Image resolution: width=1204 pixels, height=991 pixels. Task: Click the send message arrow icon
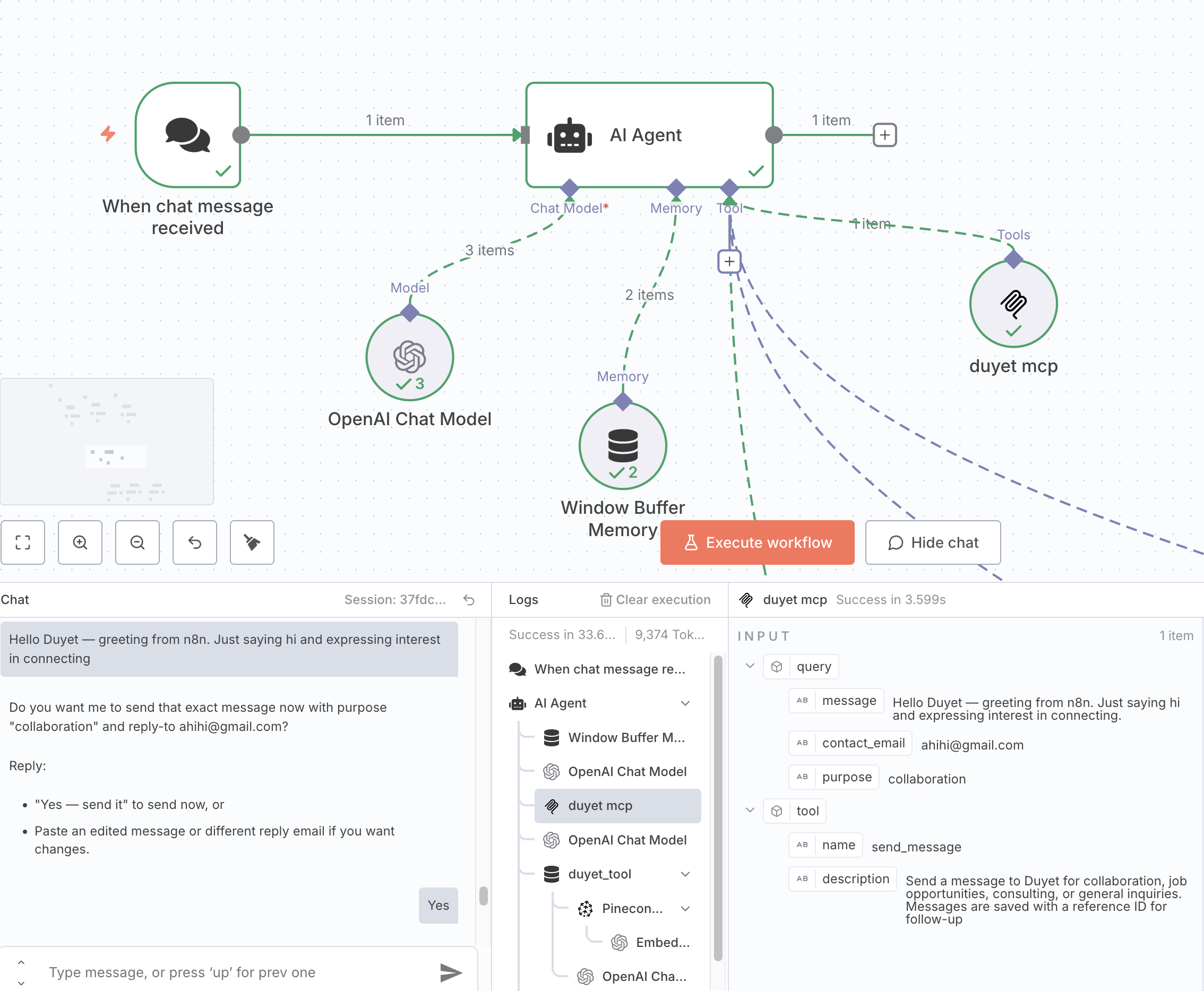coord(450,972)
